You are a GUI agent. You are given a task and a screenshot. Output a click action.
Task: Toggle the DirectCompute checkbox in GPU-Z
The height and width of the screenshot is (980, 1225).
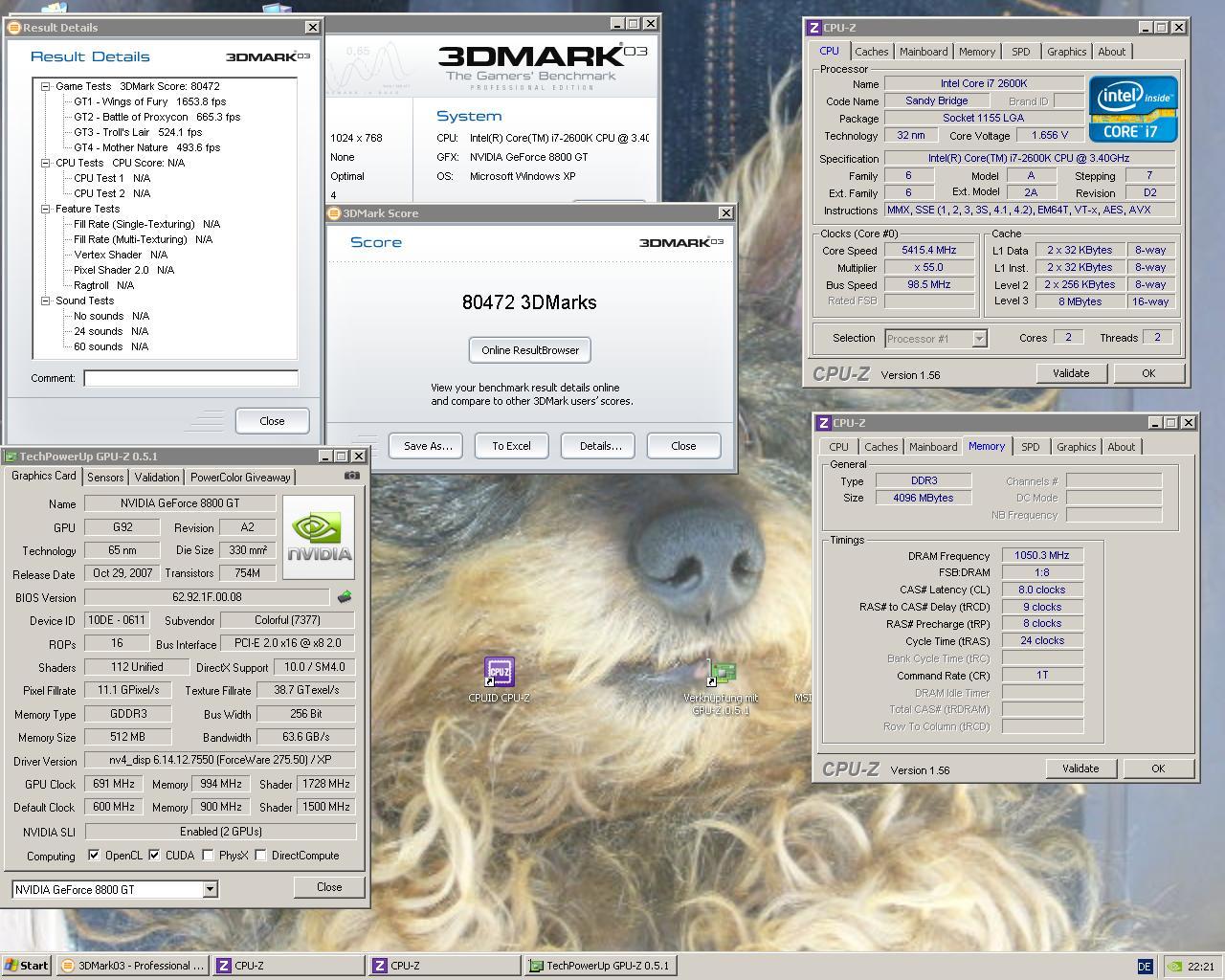click(x=260, y=855)
